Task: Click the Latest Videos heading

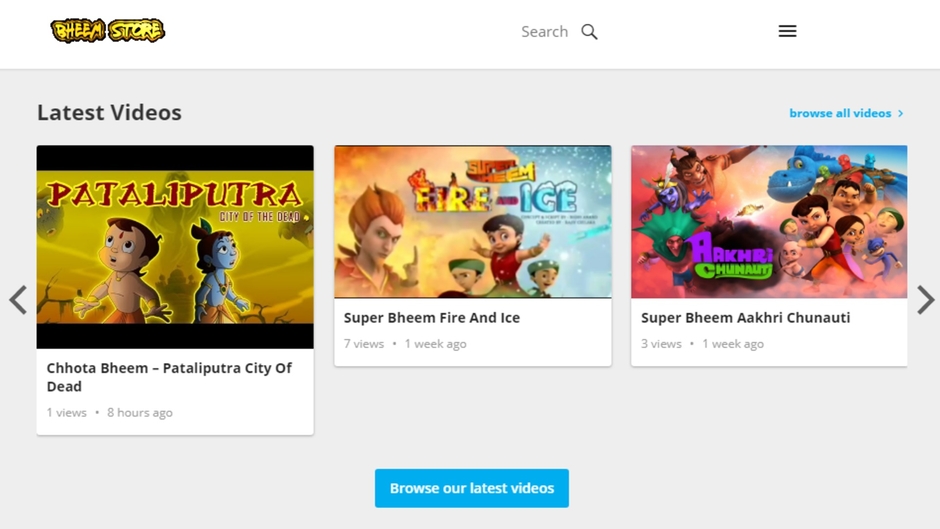Action: tap(109, 113)
